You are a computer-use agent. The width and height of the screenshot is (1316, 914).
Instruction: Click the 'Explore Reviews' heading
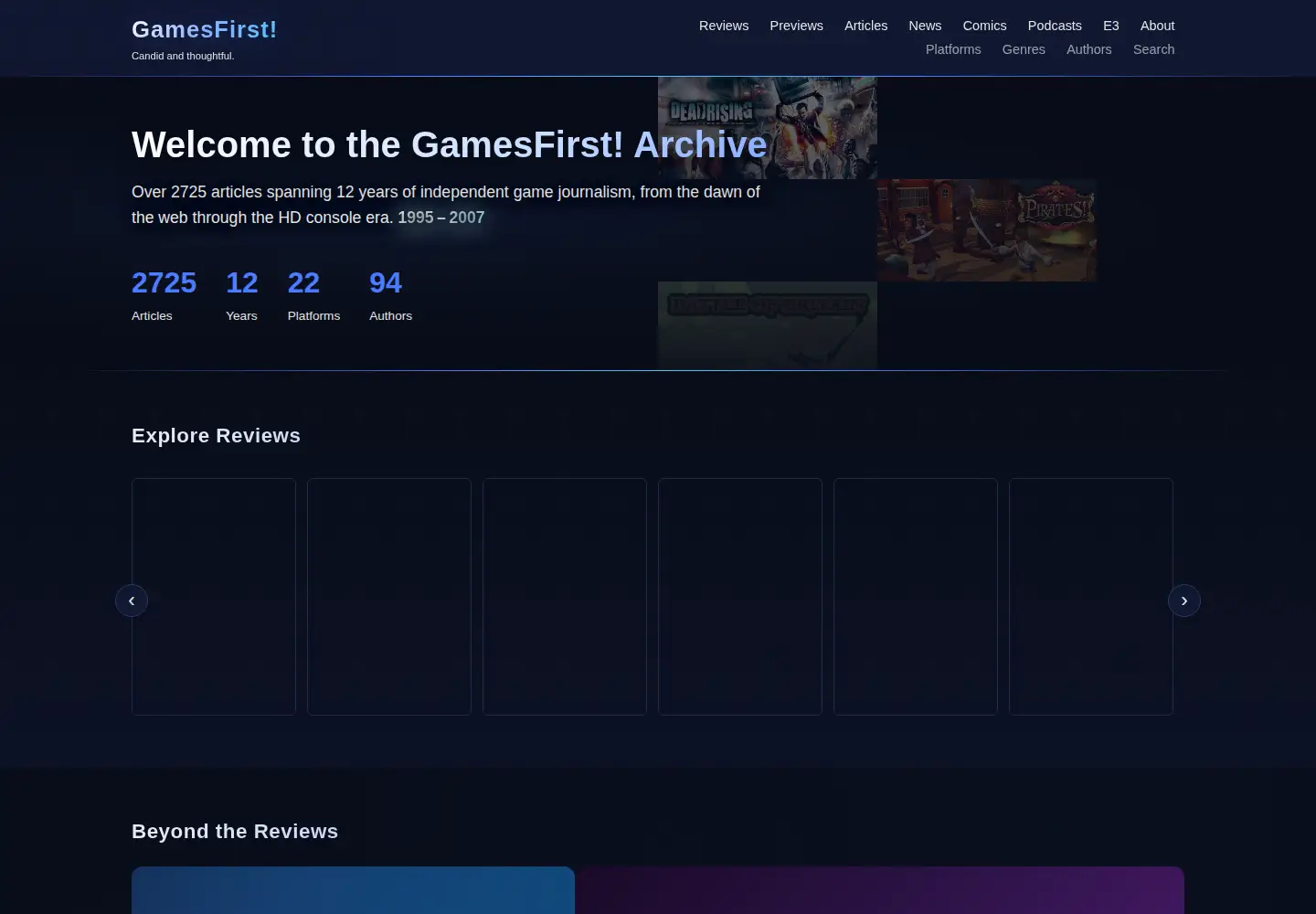[216, 436]
